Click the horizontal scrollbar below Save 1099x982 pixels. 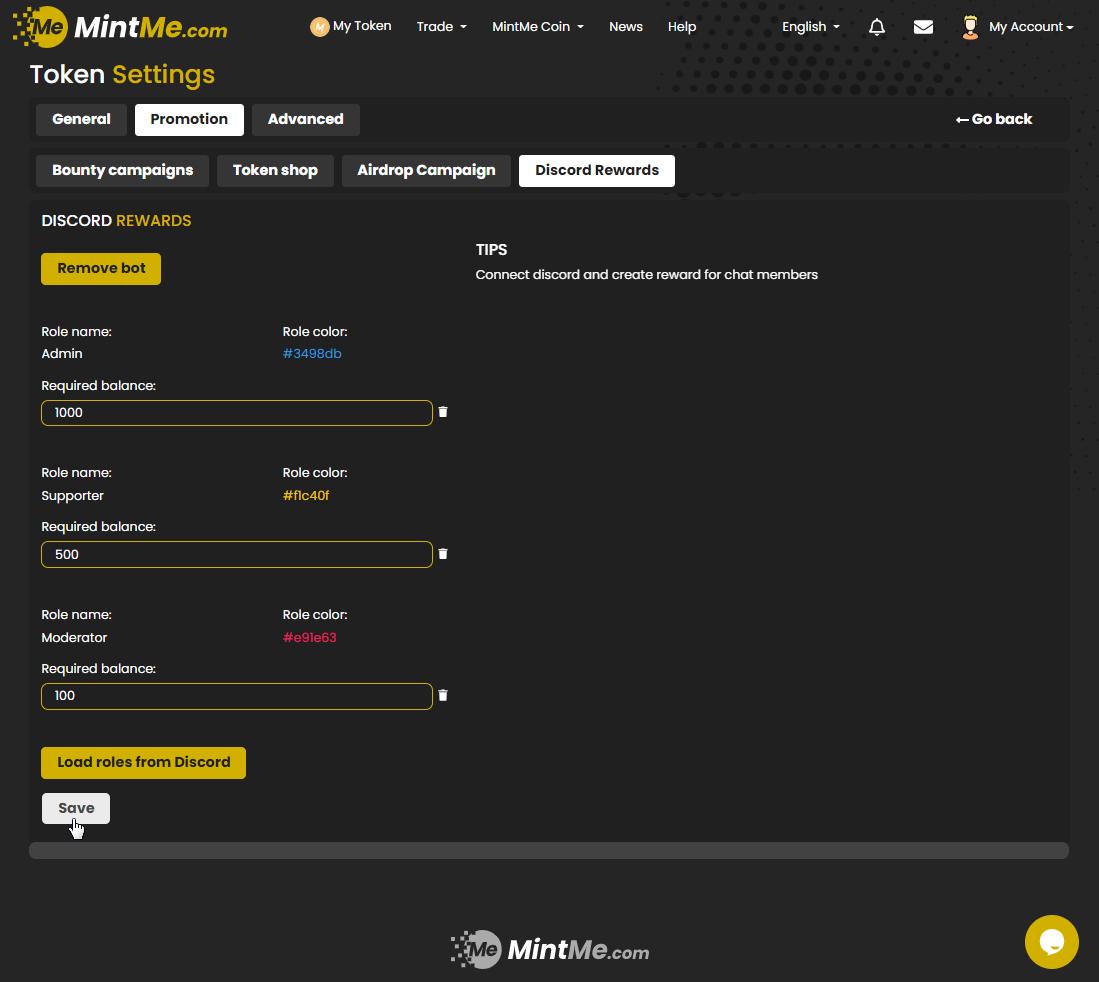click(548, 851)
